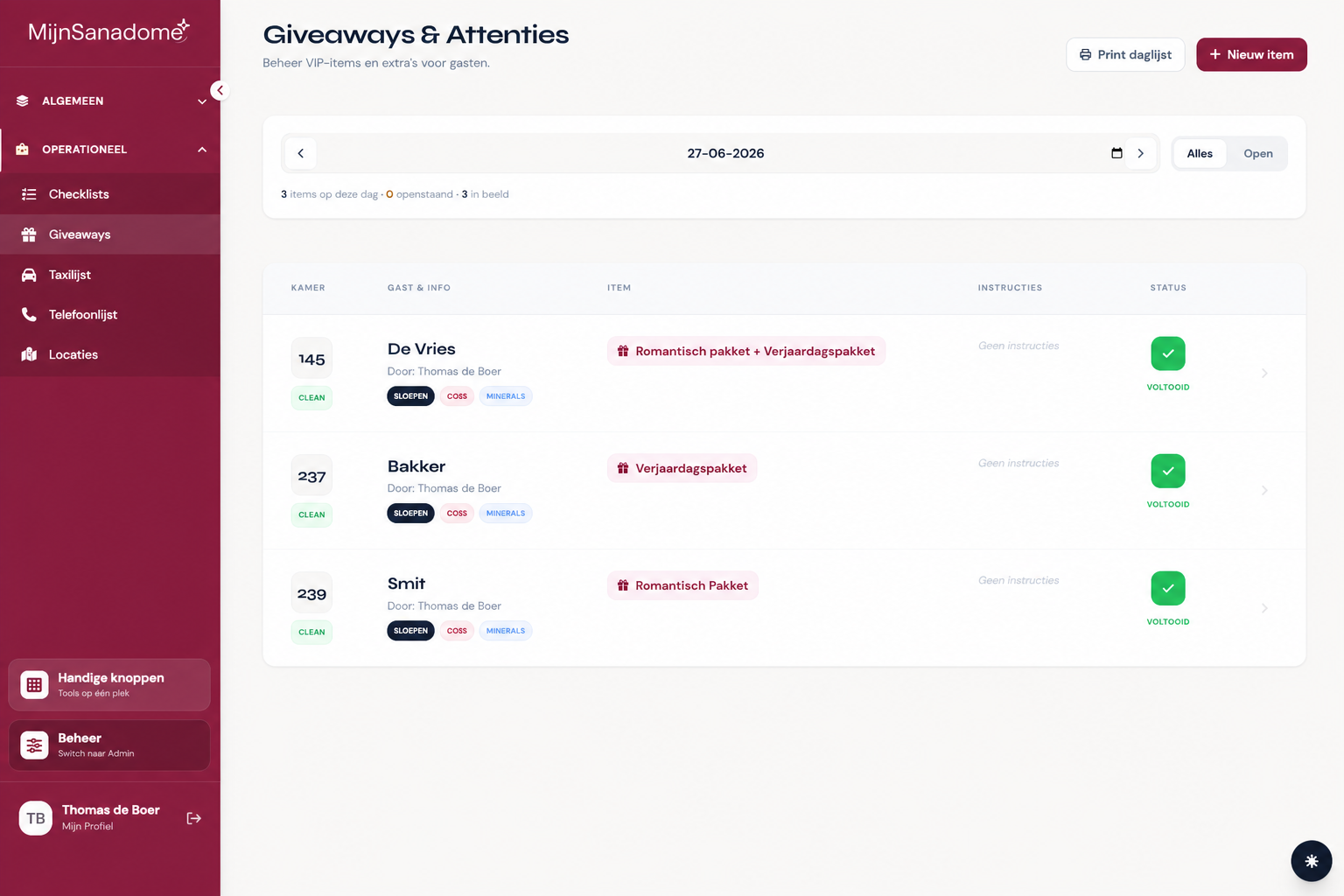Click the TB profile avatar
The image size is (1344, 896).
[36, 818]
